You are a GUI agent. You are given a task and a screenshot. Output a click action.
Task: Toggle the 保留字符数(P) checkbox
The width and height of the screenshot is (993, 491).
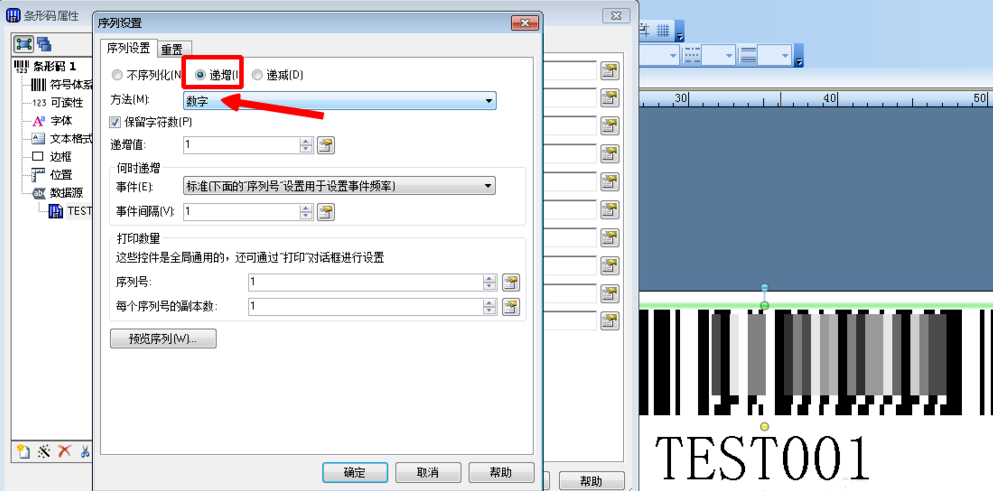[115, 121]
